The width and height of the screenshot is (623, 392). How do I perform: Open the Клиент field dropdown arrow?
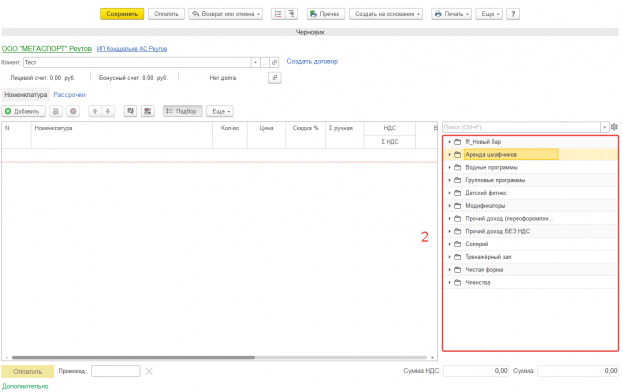click(x=255, y=62)
